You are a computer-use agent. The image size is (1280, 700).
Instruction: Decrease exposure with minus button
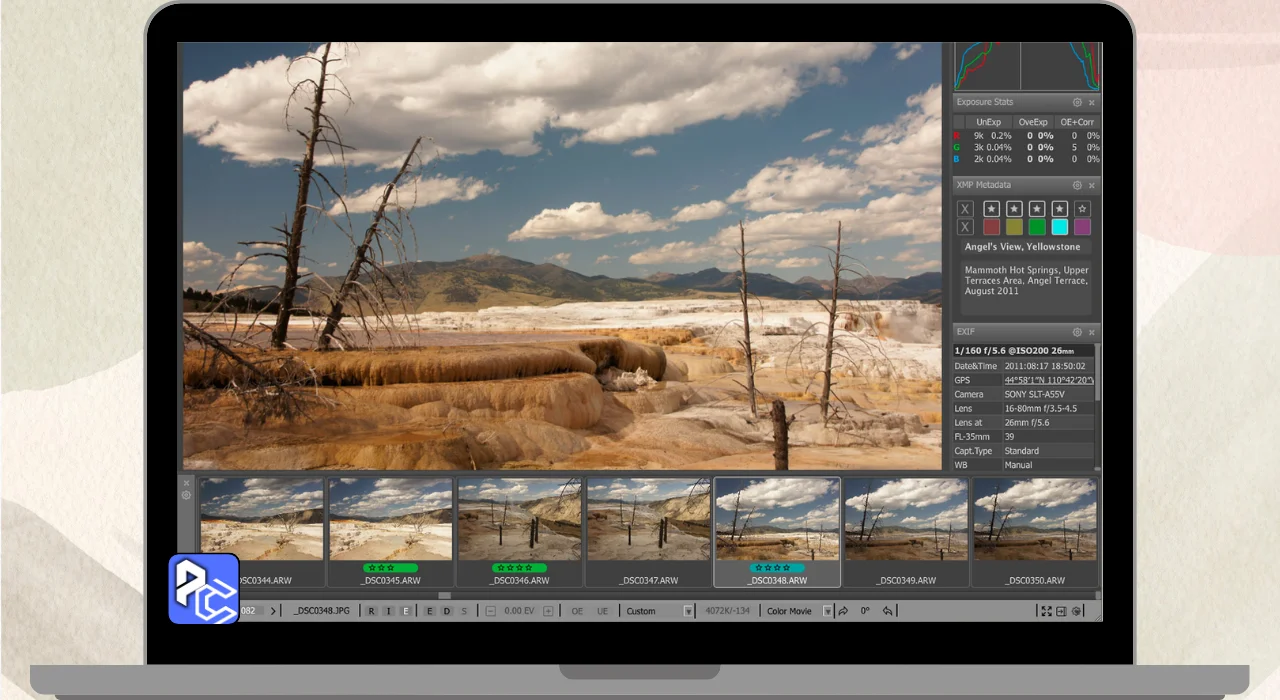pos(490,611)
